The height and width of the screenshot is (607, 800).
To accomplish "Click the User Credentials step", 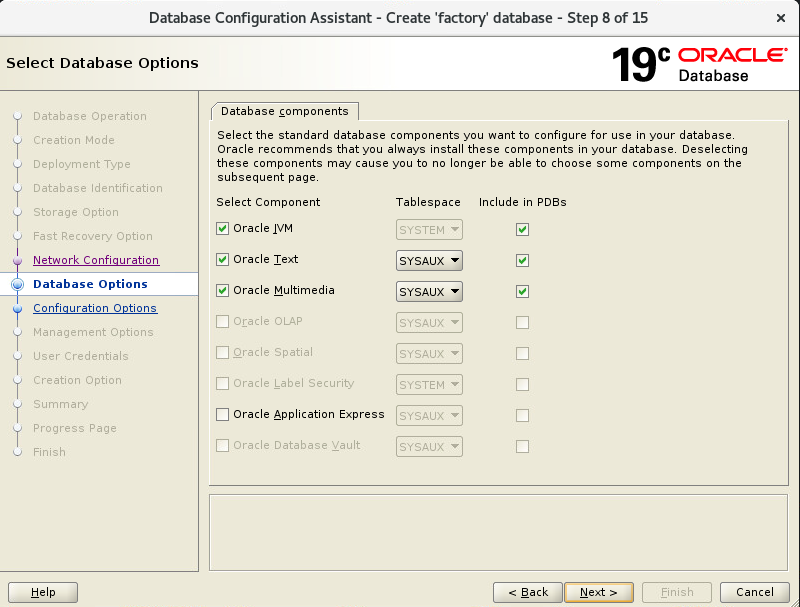I will click(81, 356).
